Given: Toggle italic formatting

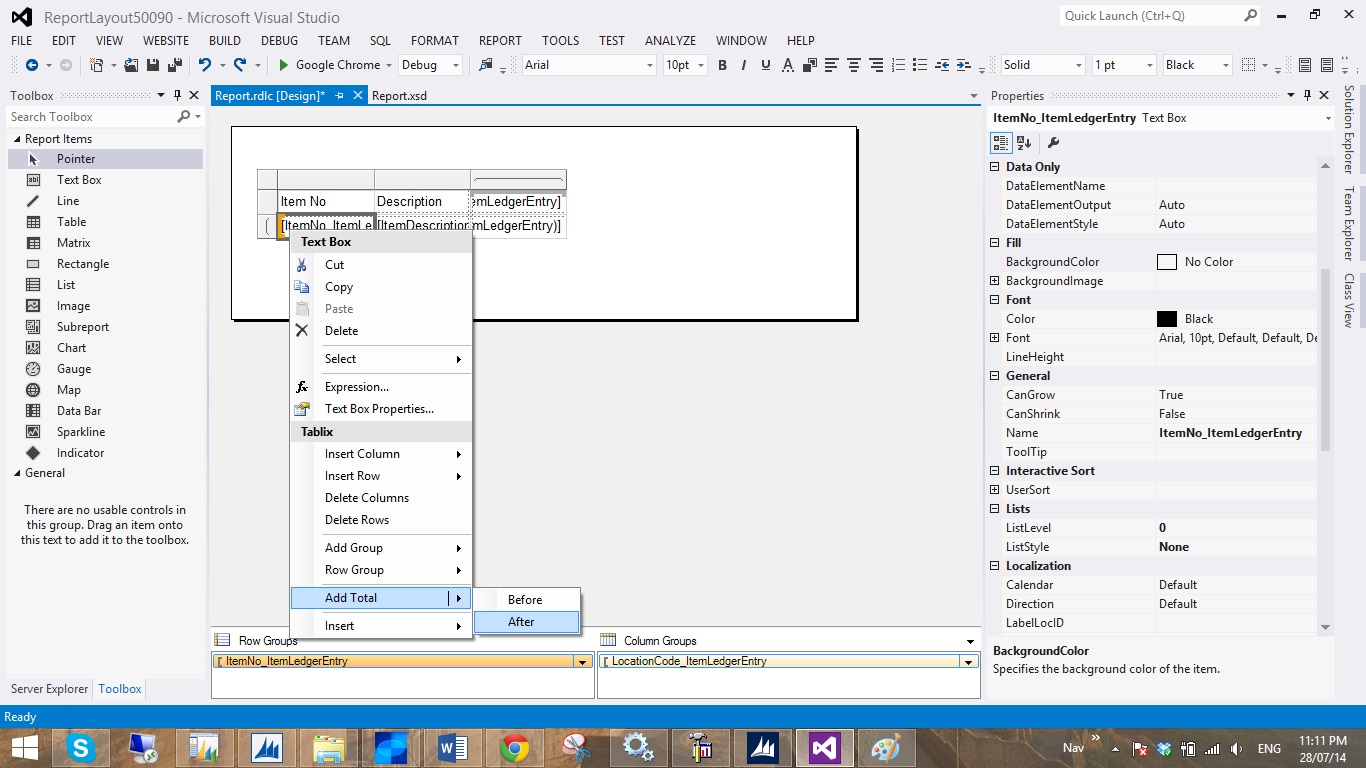Looking at the screenshot, I should tap(744, 65).
